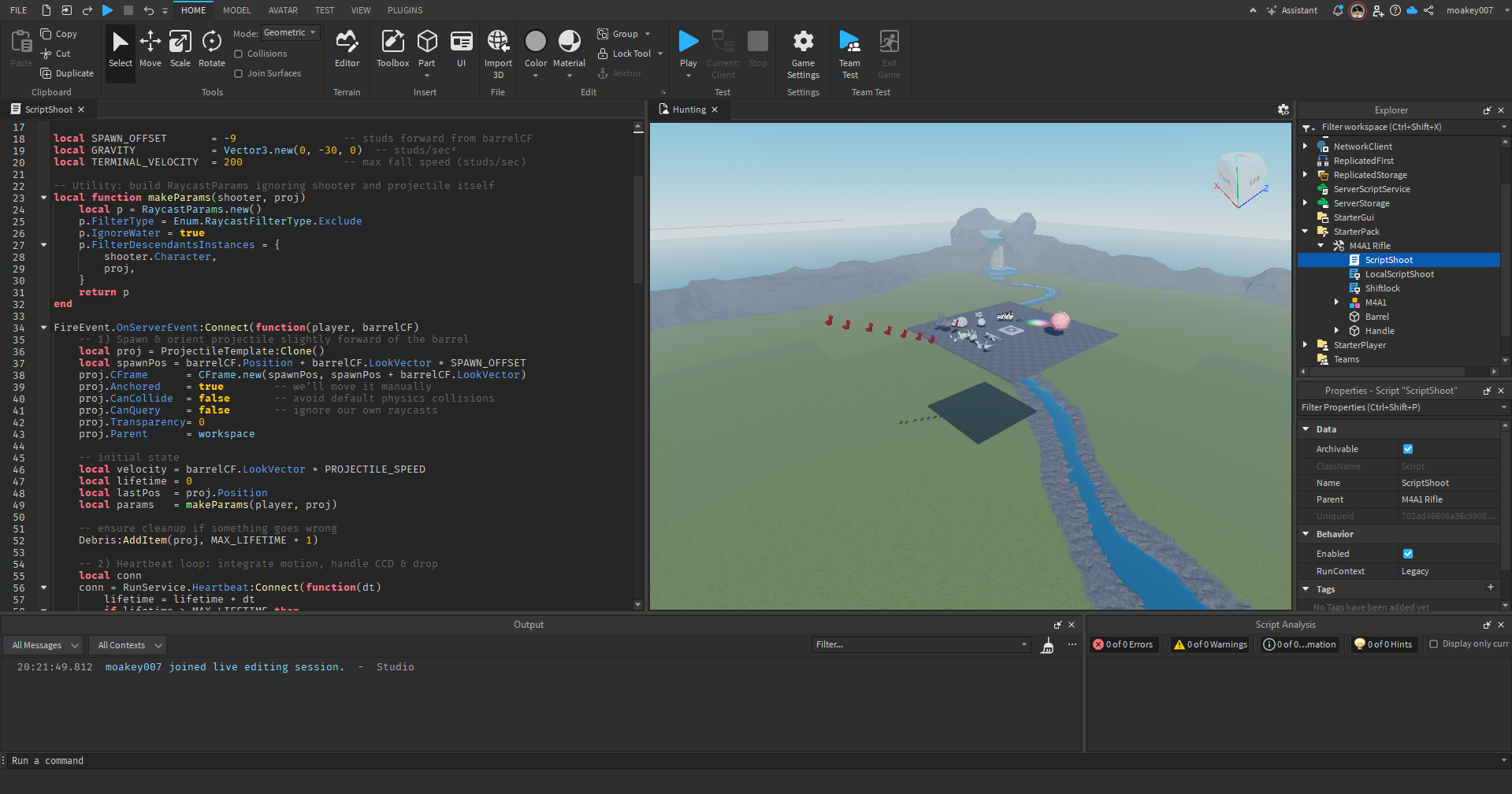Start Play test
Screen dimensions: 1512x794
(x=689, y=41)
